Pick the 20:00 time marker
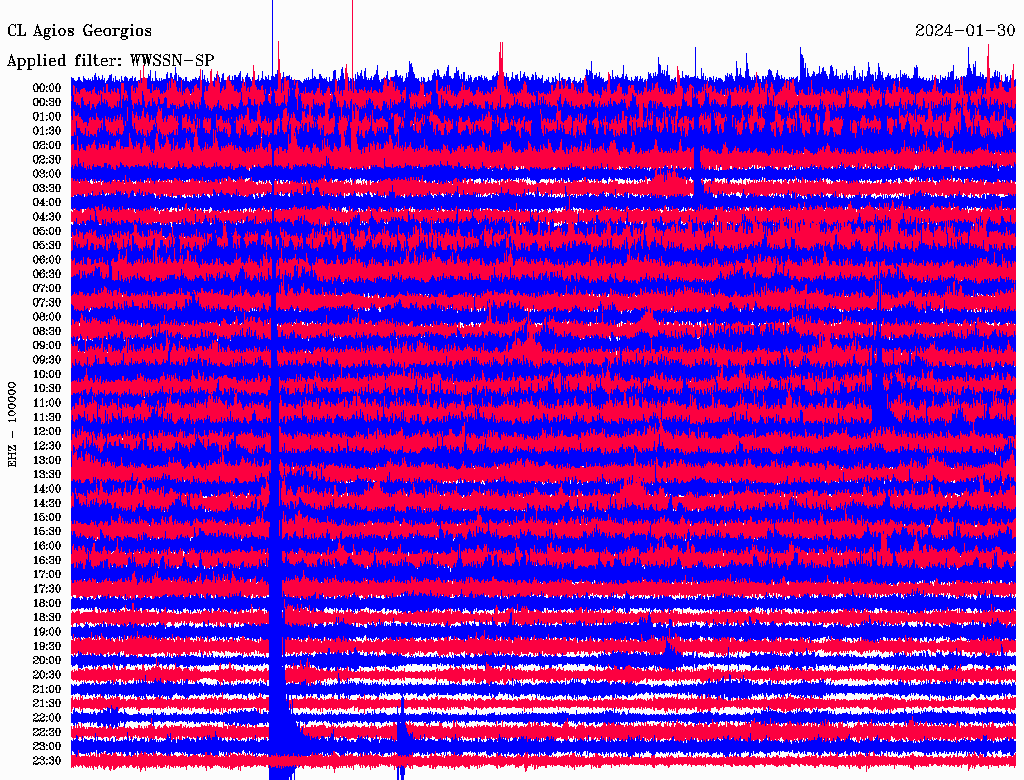 point(47,661)
